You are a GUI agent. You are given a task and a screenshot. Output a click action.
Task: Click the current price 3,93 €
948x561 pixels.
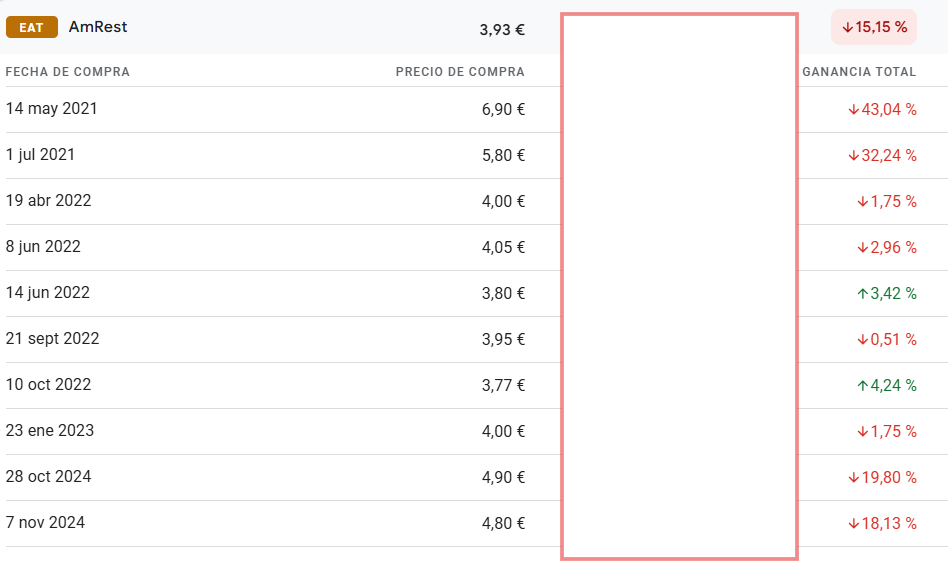[x=502, y=30]
